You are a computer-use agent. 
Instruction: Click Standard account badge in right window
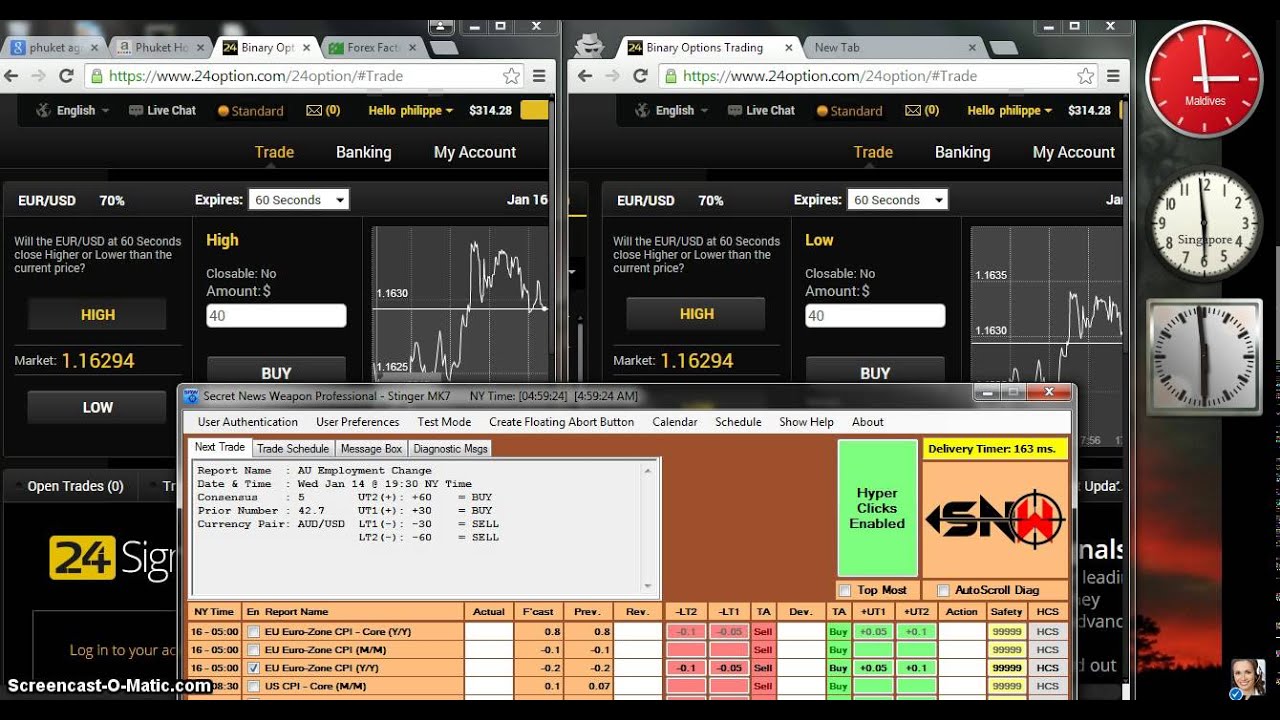coord(850,111)
